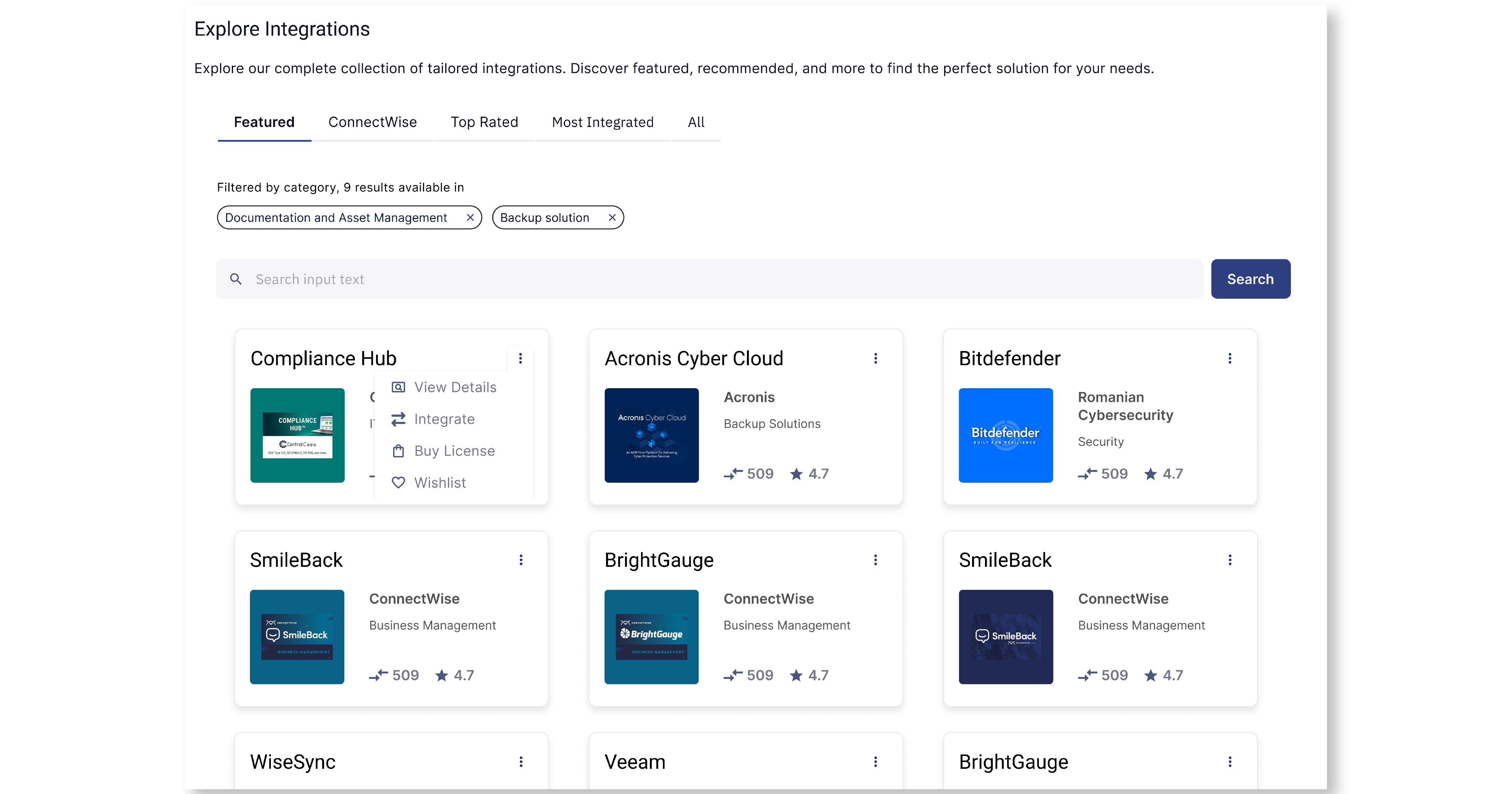Open the Compliance Hub thumbnail
The image size is (1512, 794).
[298, 435]
